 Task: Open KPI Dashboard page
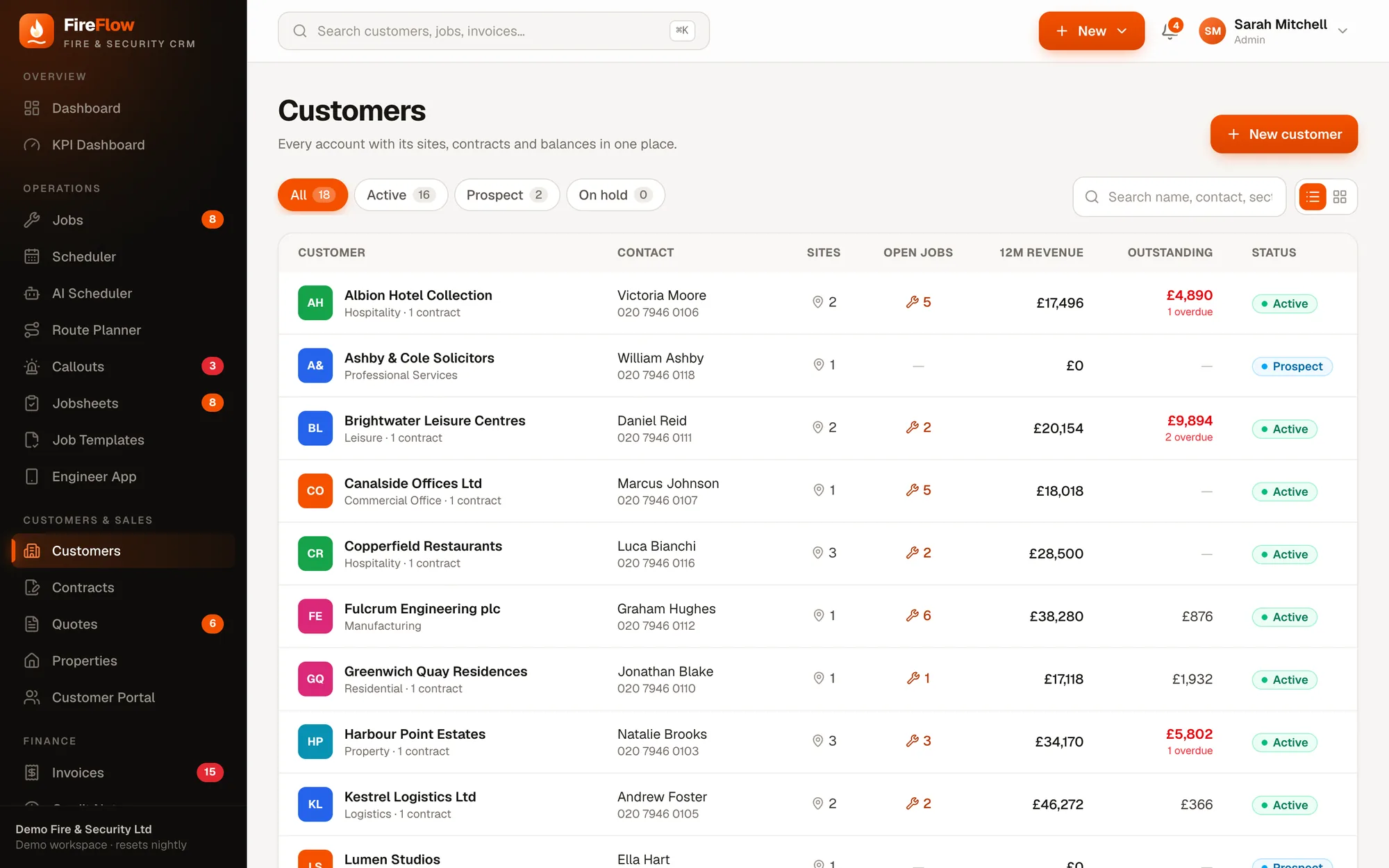(123, 144)
